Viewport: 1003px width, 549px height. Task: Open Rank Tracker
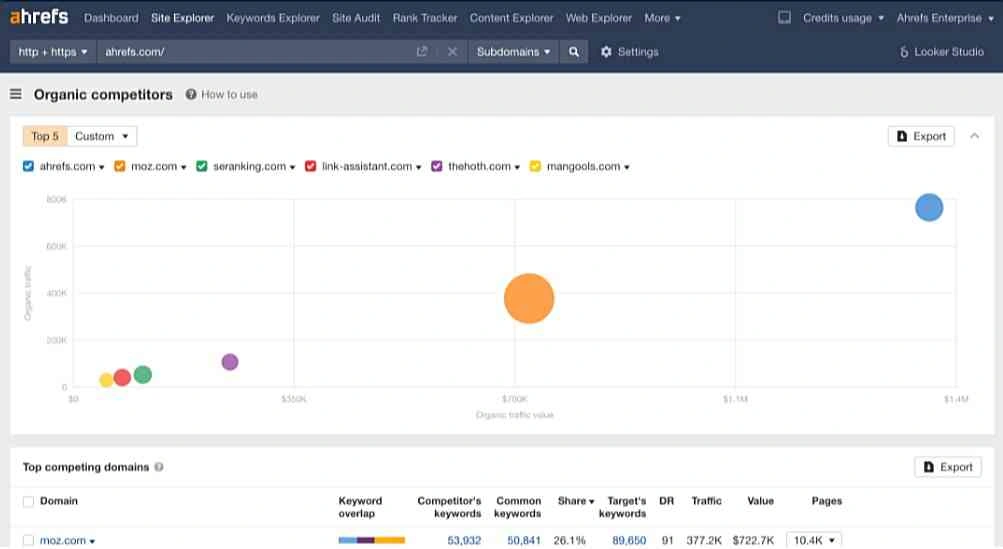[x=425, y=18]
